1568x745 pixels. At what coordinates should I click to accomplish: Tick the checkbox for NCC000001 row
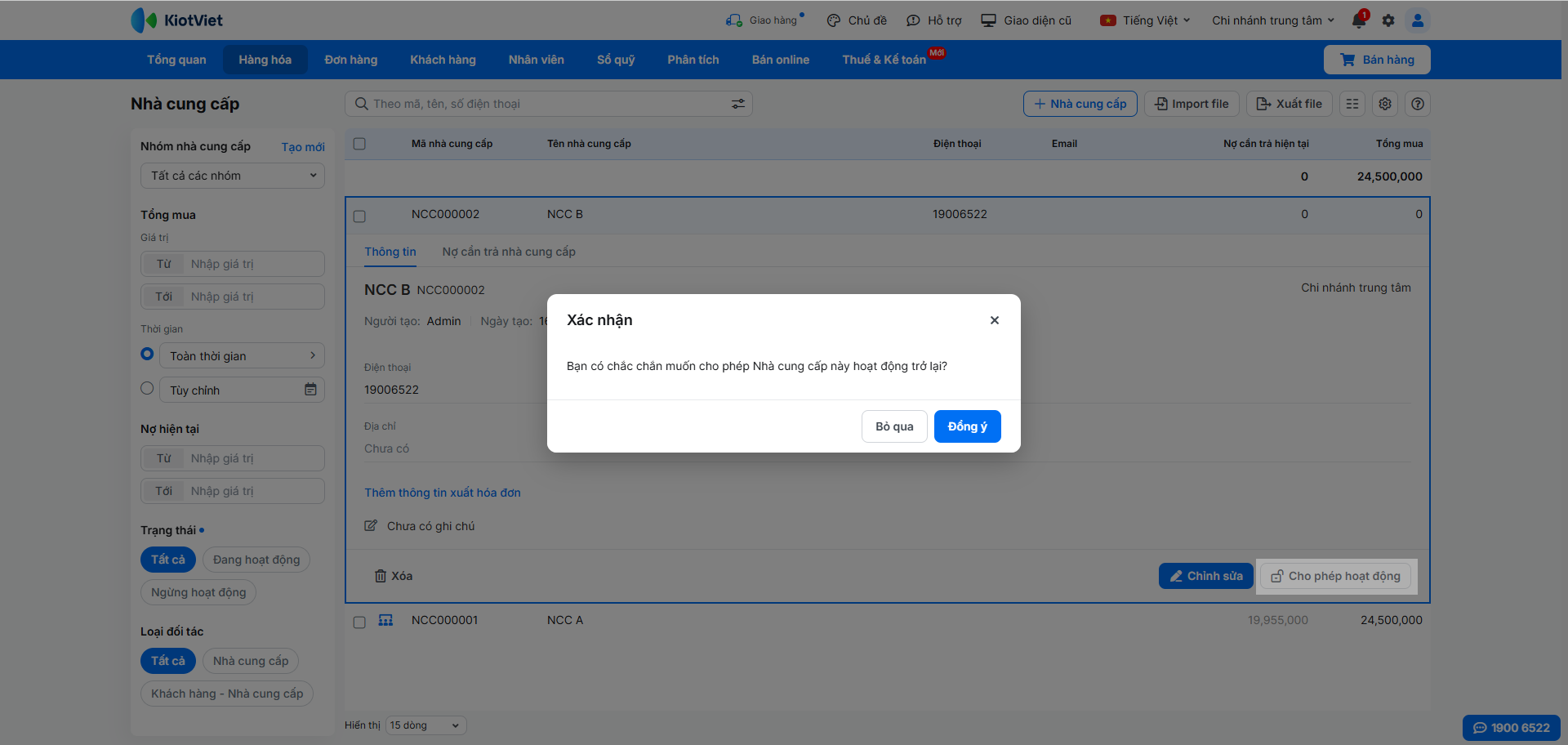pyautogui.click(x=359, y=622)
